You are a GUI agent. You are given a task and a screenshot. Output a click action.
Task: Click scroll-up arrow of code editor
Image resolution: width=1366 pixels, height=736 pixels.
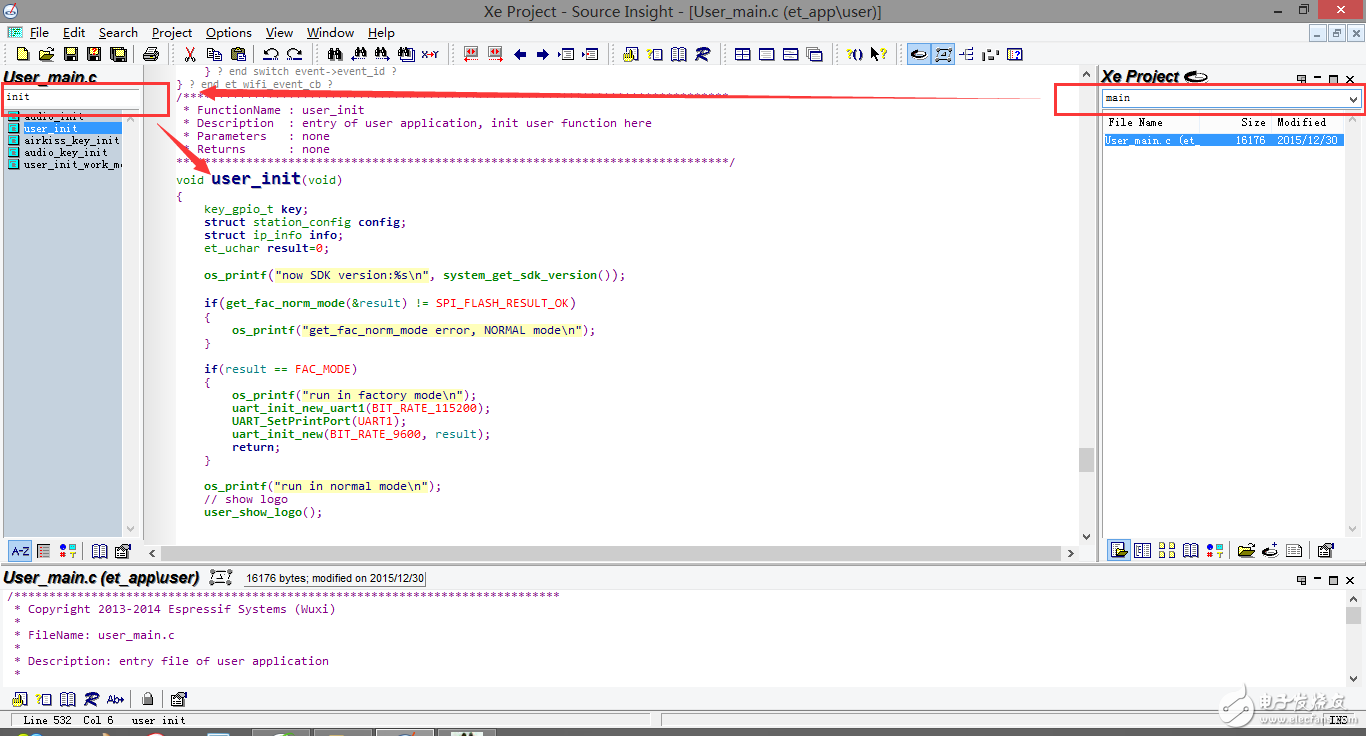pos(1086,74)
